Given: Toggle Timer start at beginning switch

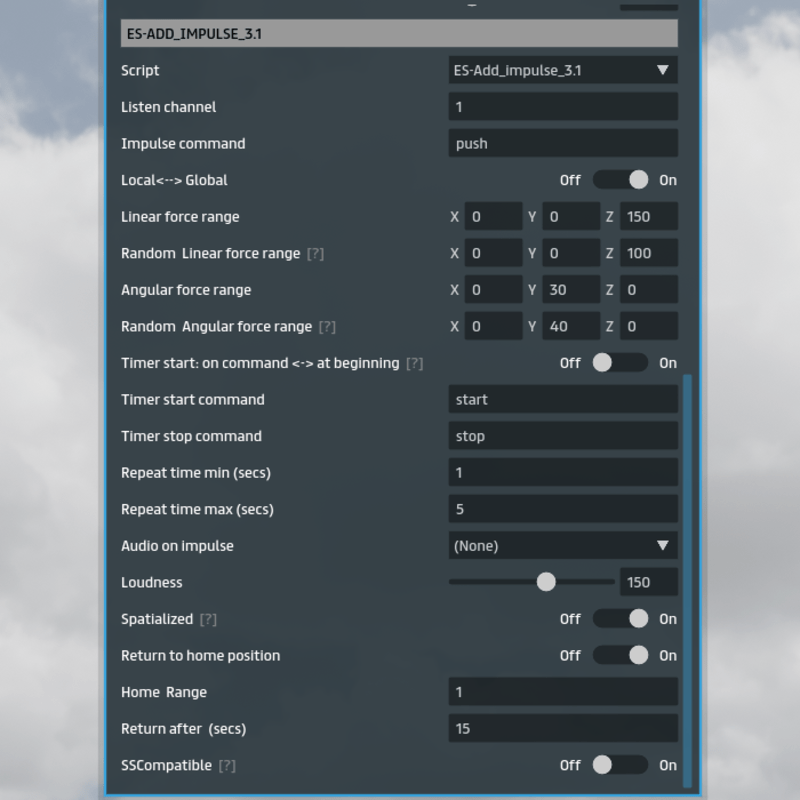Looking at the screenshot, I should (x=621, y=363).
